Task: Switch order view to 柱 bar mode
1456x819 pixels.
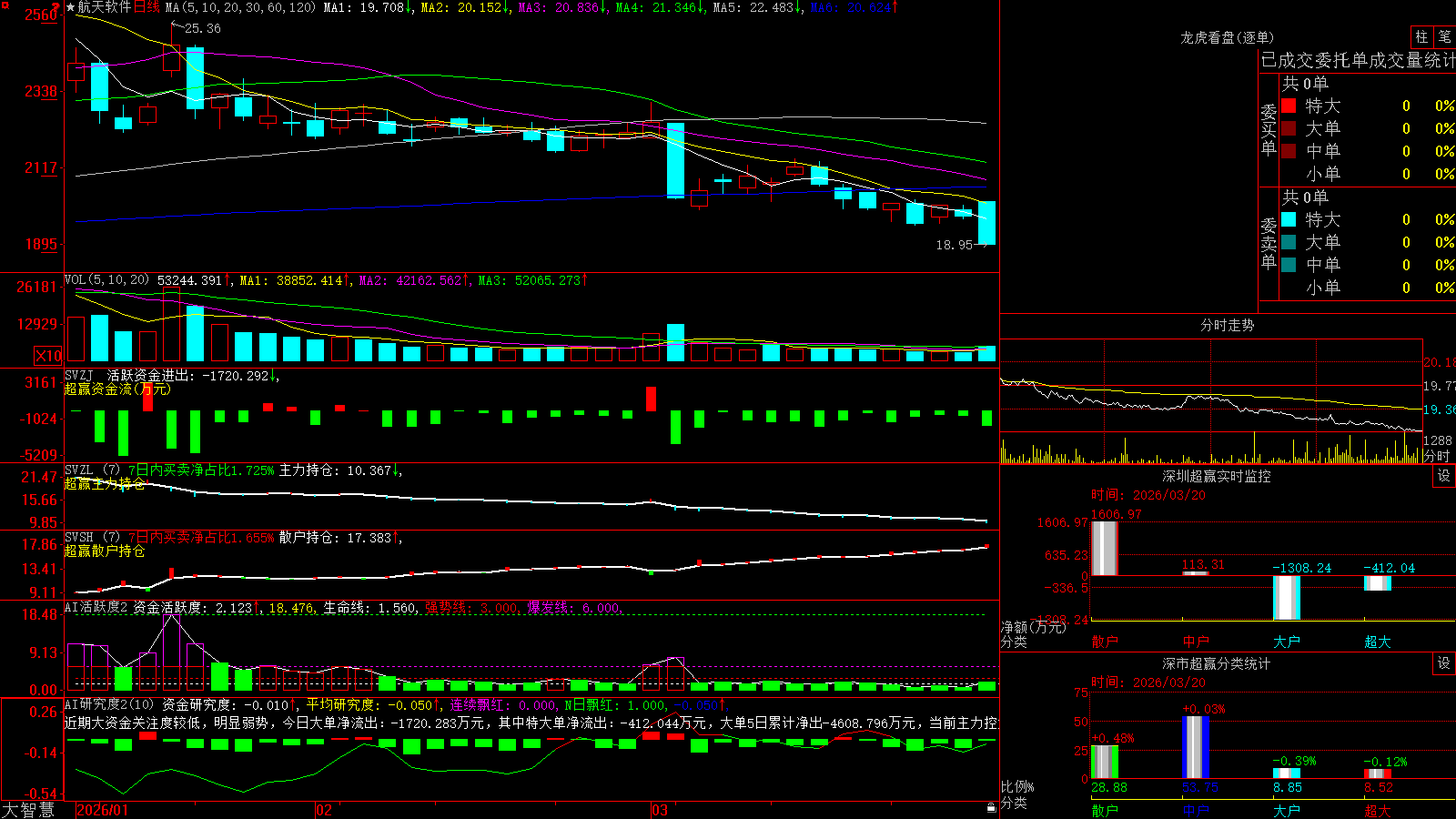Action: (1421, 37)
